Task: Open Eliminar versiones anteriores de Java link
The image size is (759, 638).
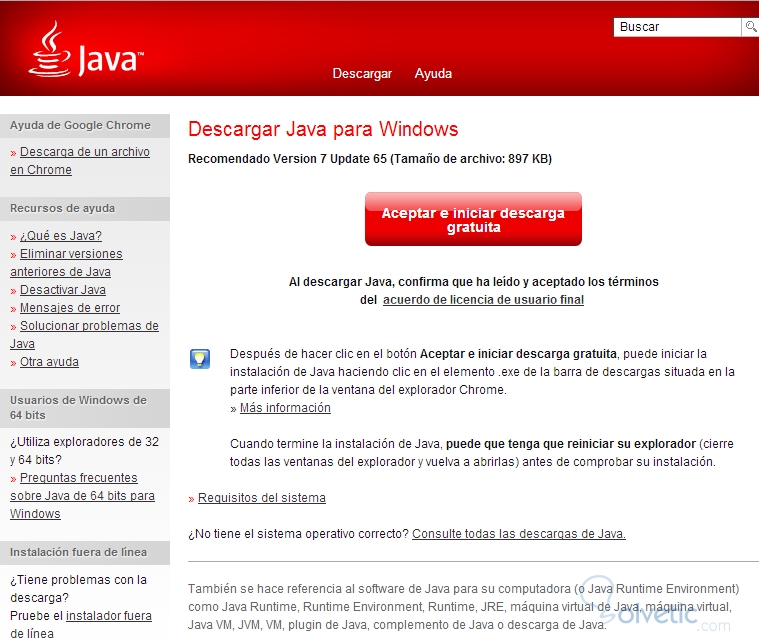Action: click(x=66, y=263)
